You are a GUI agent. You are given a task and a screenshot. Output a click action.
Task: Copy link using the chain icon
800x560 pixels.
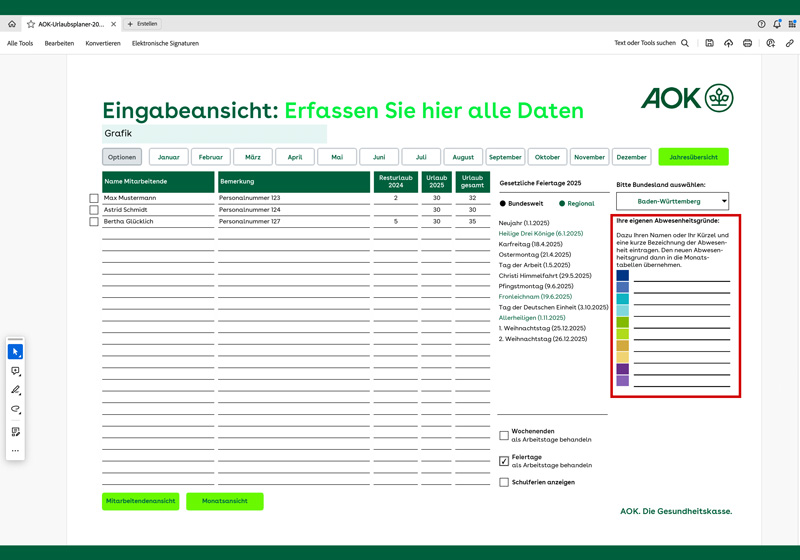point(789,43)
